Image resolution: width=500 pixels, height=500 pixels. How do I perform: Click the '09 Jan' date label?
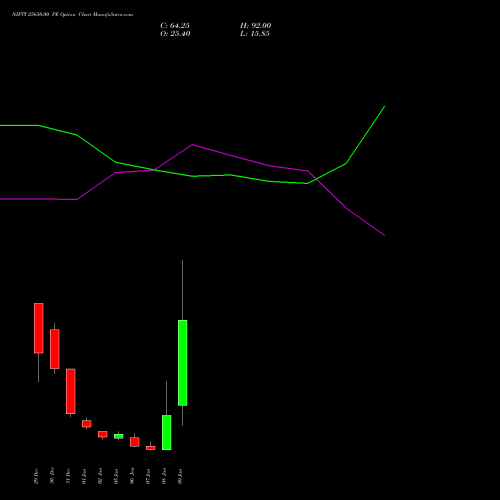[x=180, y=476]
